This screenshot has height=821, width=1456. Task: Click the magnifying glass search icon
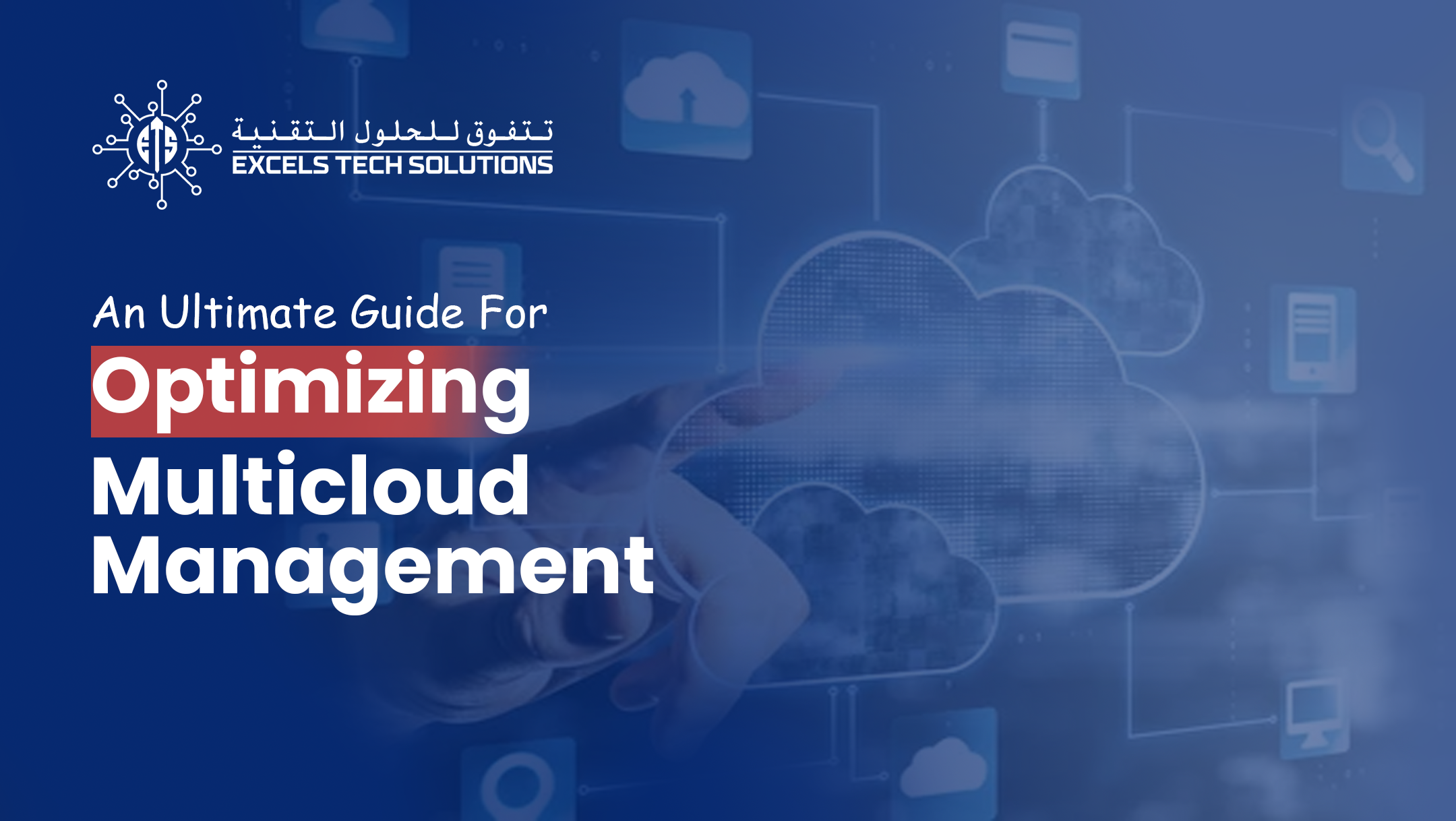(x=1383, y=141)
